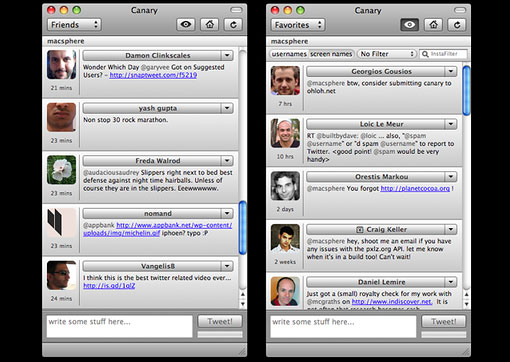
Task: Refresh timeline in right Canary window
Action: click(x=457, y=25)
